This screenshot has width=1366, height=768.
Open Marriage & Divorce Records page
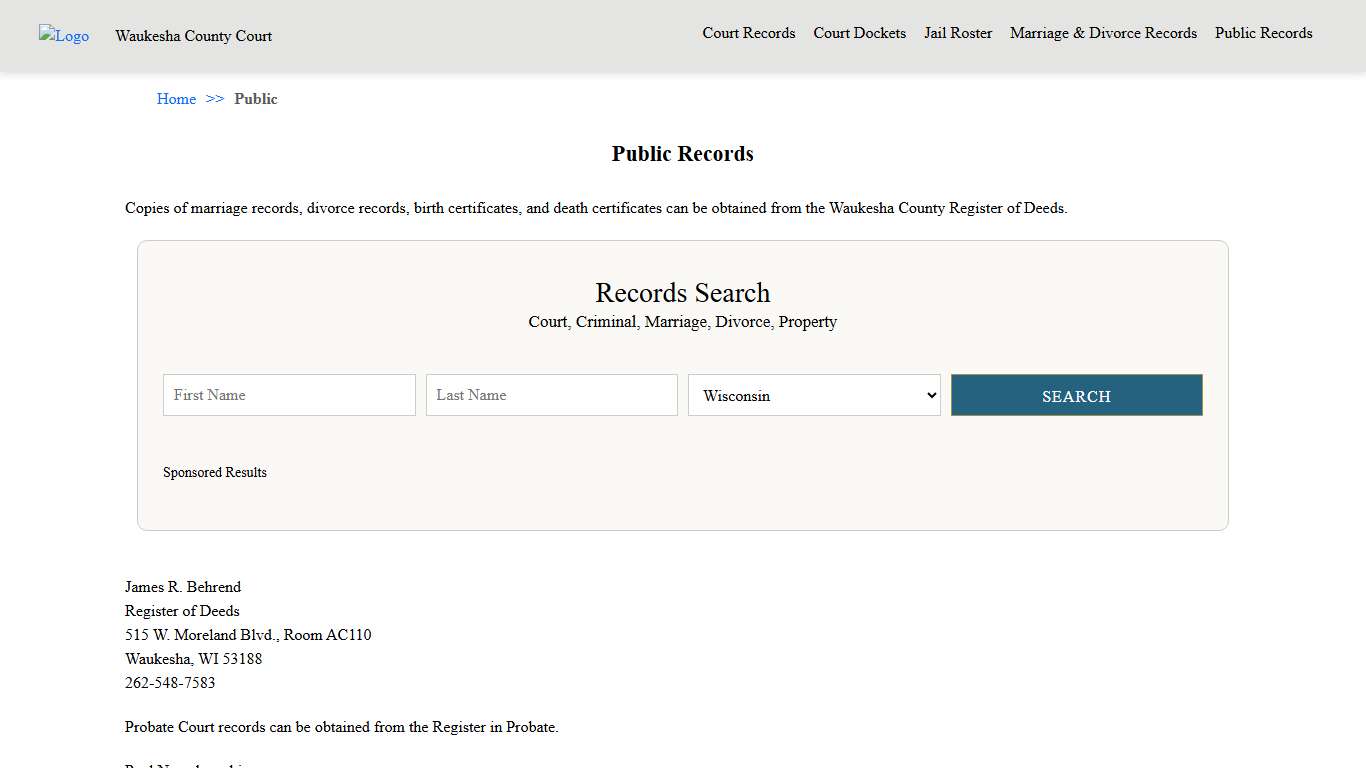coord(1103,33)
